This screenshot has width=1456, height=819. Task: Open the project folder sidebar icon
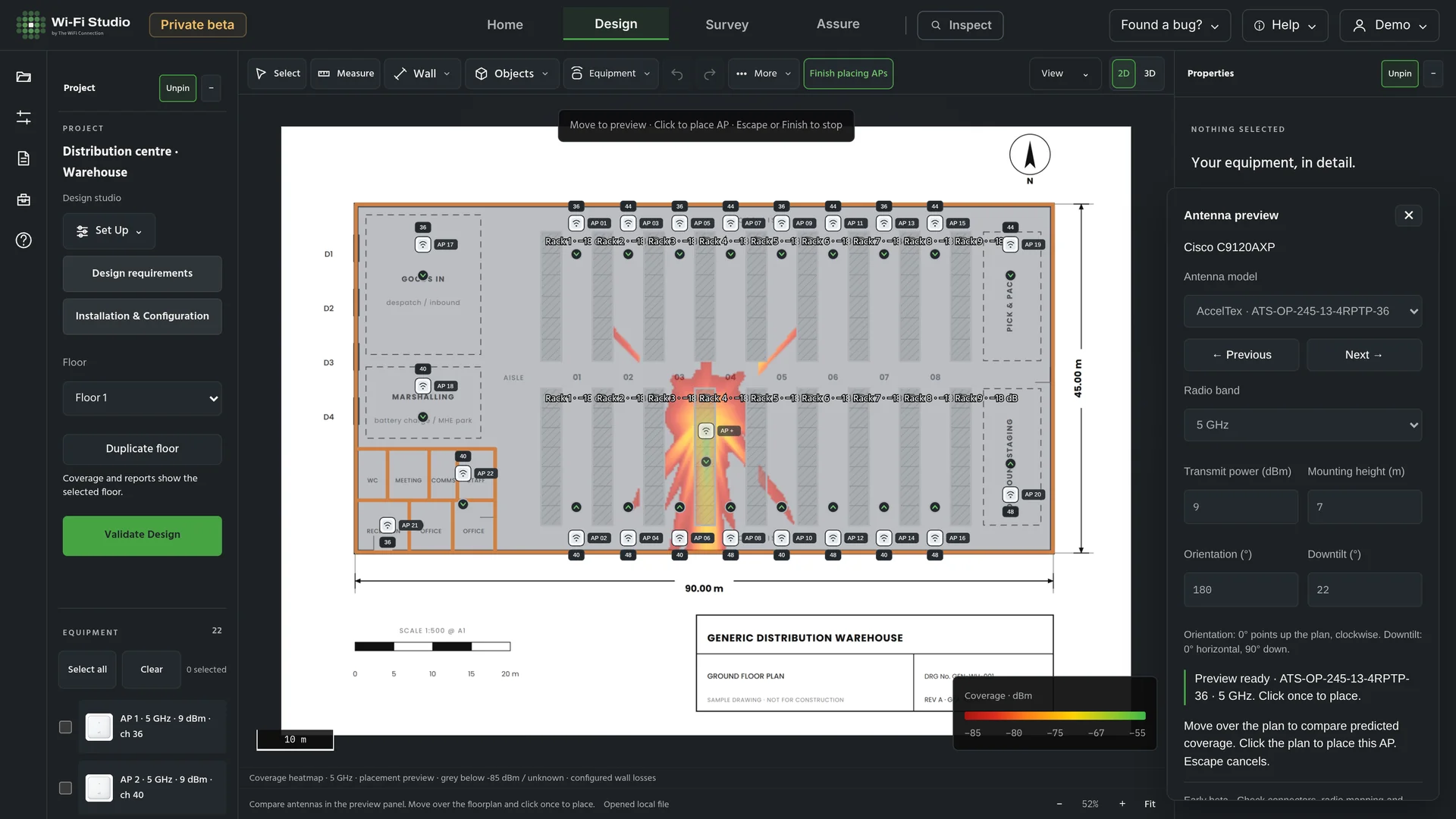[24, 77]
